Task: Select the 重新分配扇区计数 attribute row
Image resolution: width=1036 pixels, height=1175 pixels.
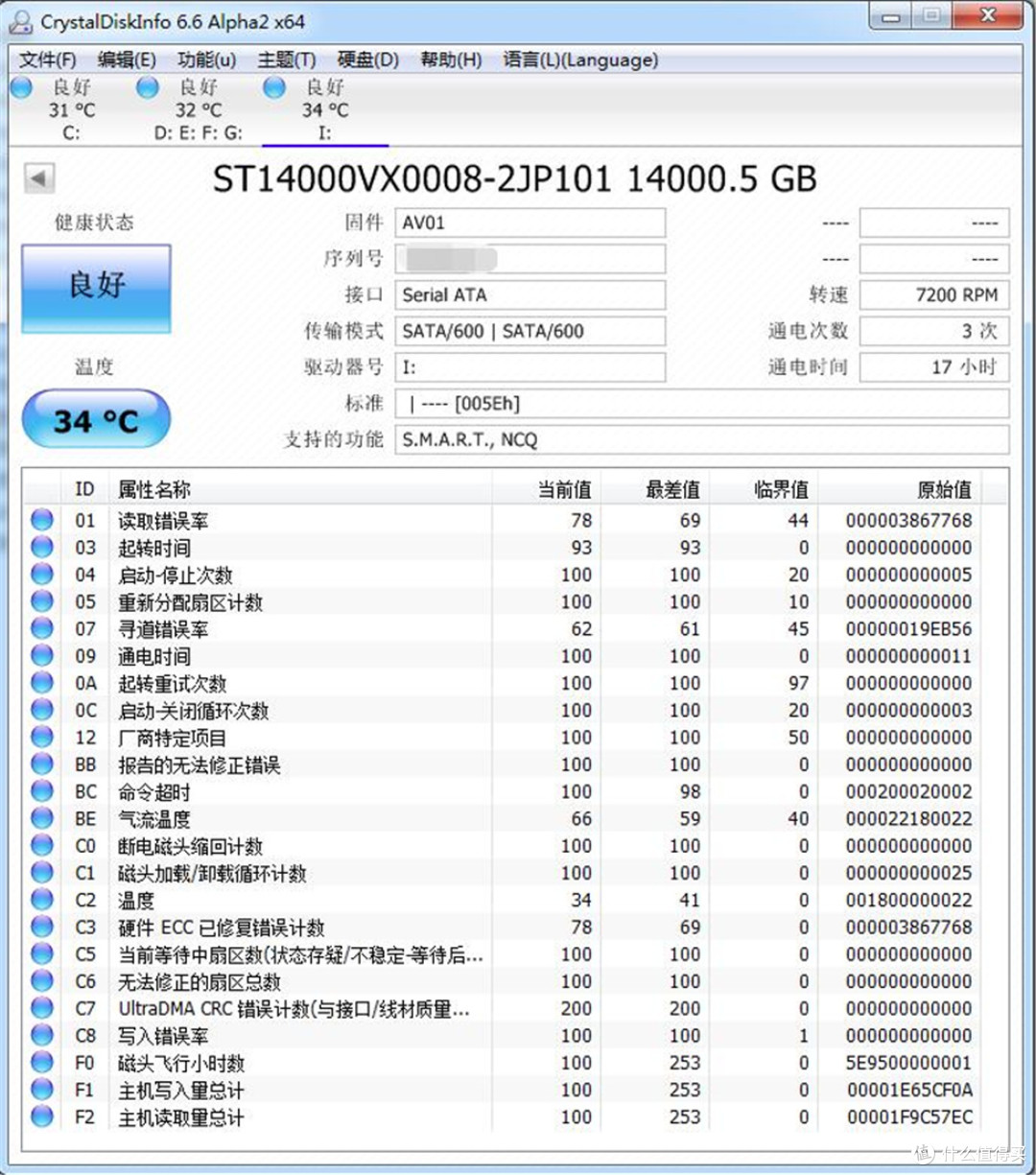Action: (504, 601)
